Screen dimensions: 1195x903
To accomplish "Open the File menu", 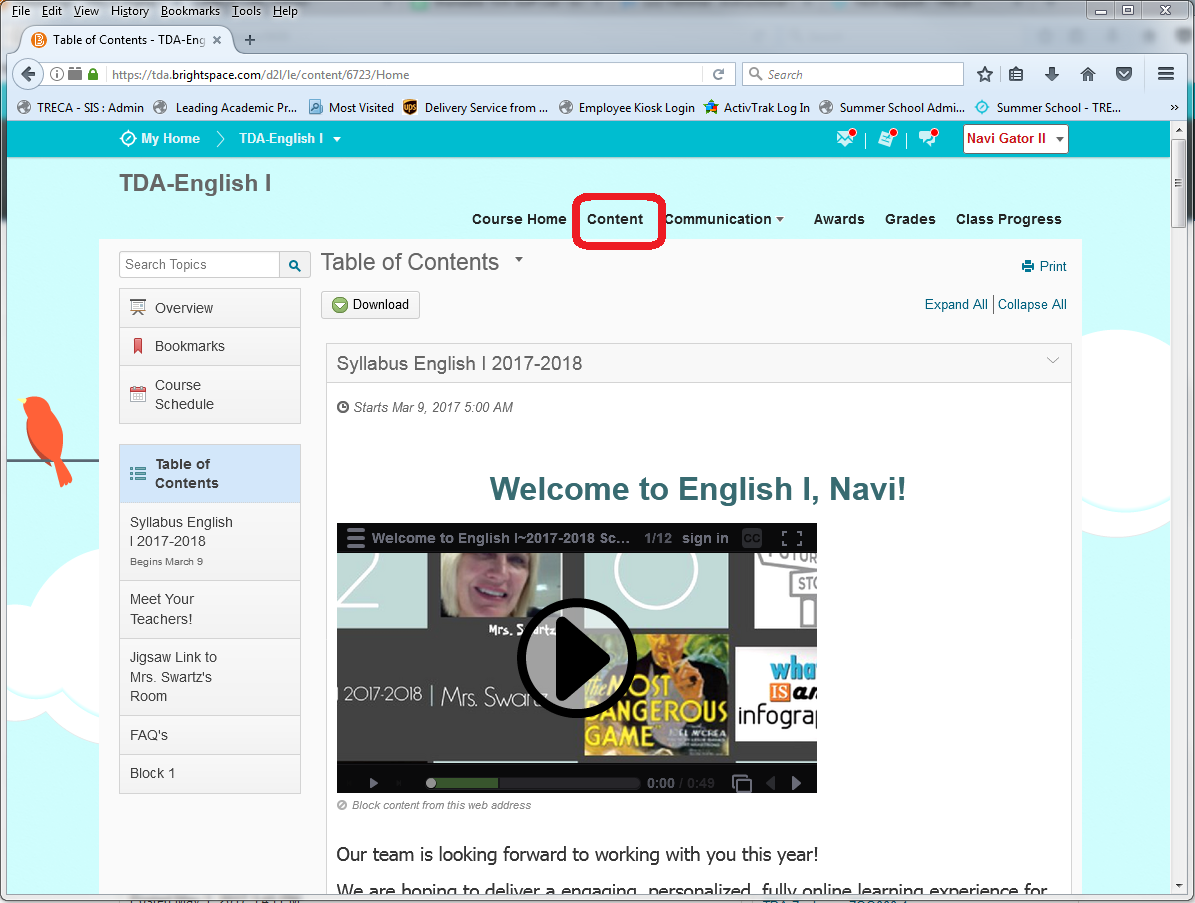I will click(x=21, y=11).
